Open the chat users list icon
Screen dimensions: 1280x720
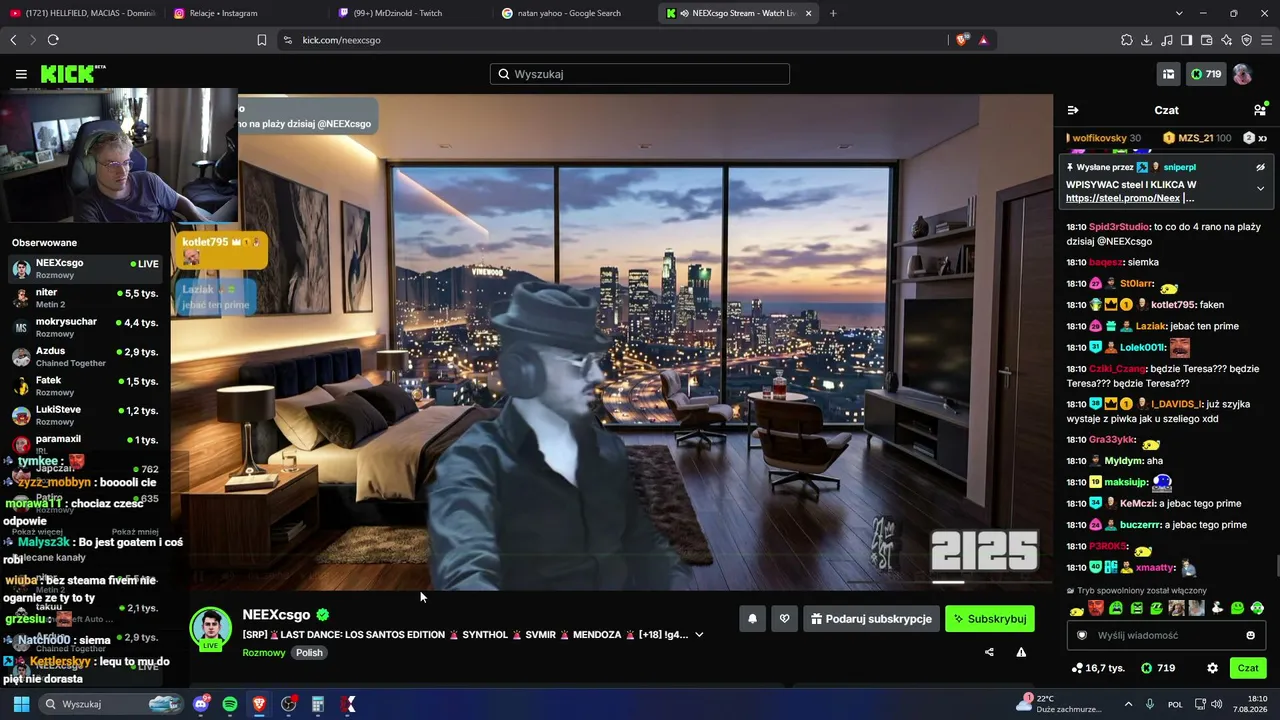point(1260,110)
